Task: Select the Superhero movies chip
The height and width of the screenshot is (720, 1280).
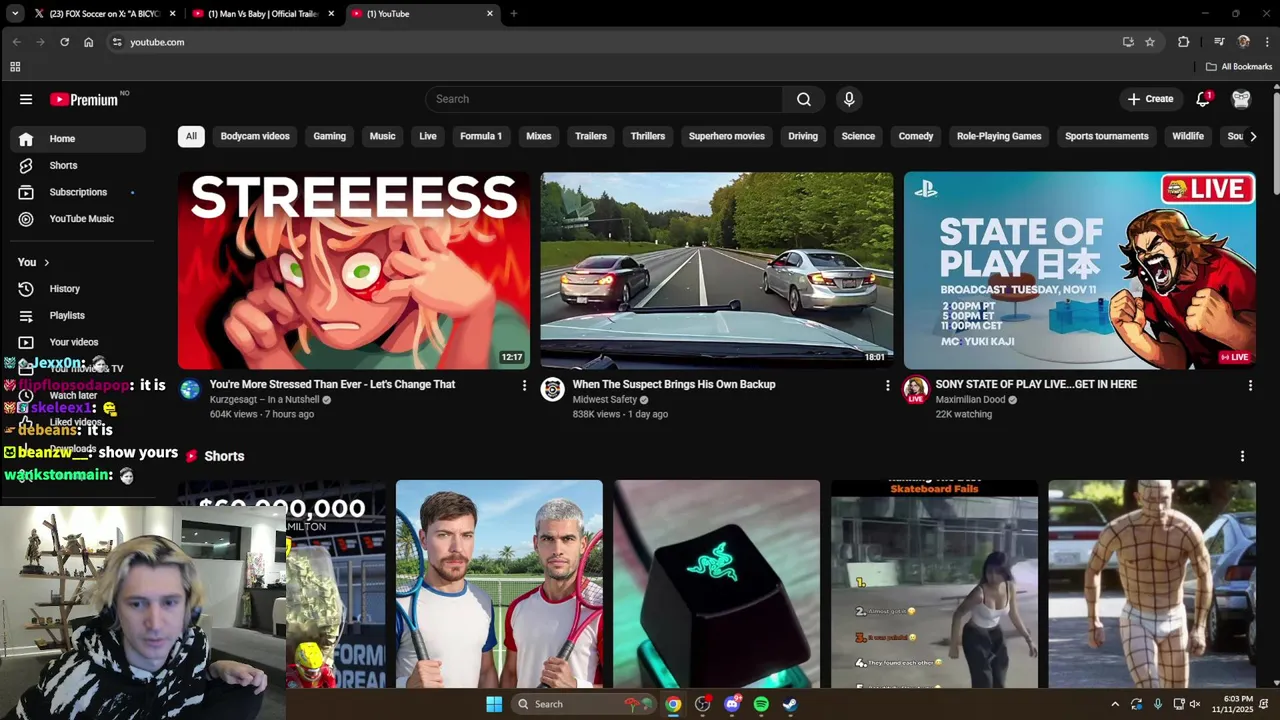Action: pos(727,136)
